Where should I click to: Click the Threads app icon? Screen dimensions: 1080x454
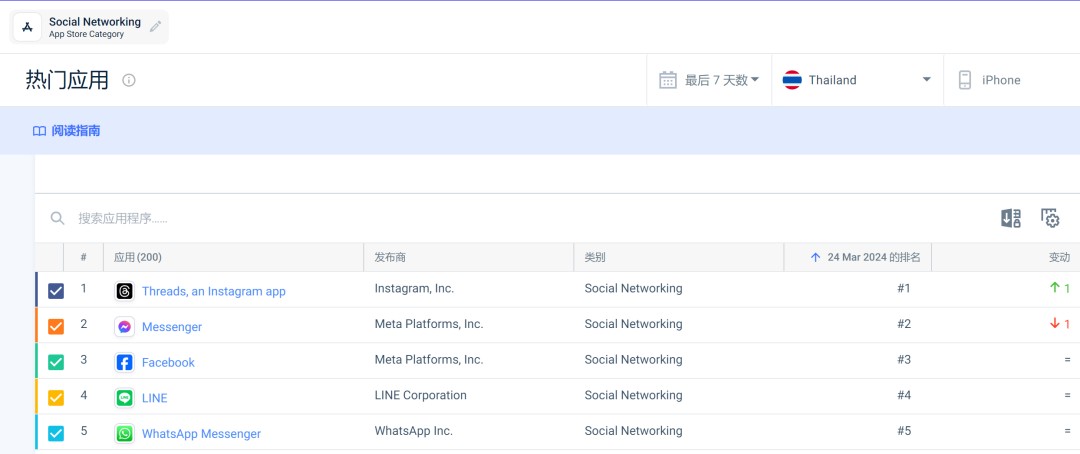(124, 291)
